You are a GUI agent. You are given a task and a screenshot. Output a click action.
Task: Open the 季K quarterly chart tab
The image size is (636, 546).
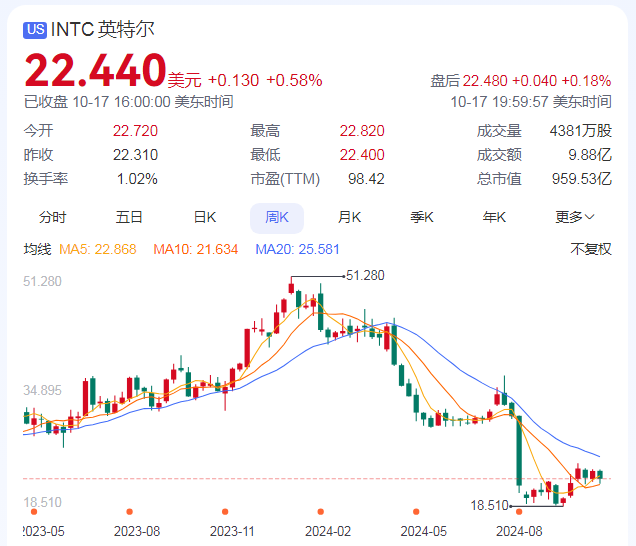422,218
